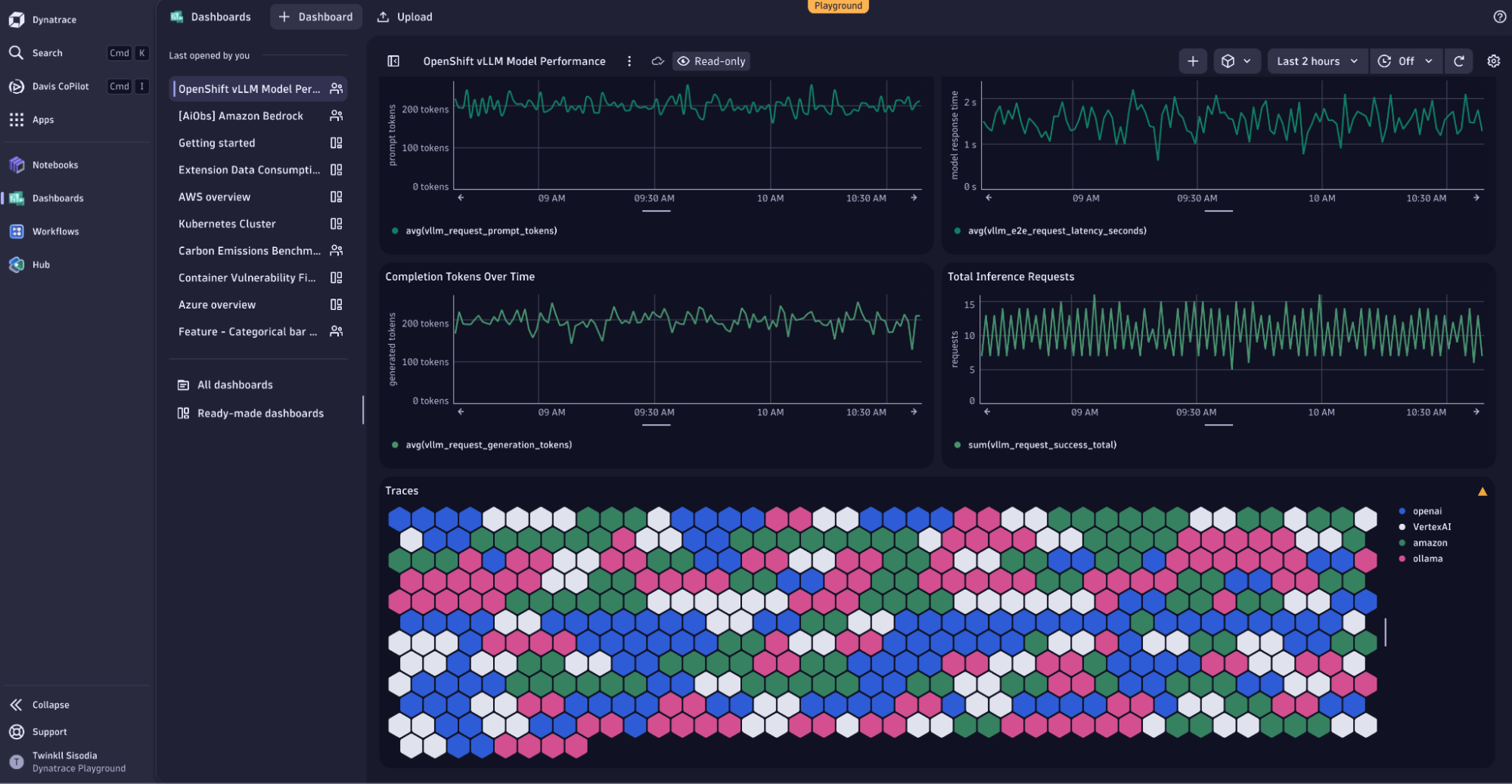Click the refresh dashboard icon
The image size is (1512, 784).
point(1459,61)
